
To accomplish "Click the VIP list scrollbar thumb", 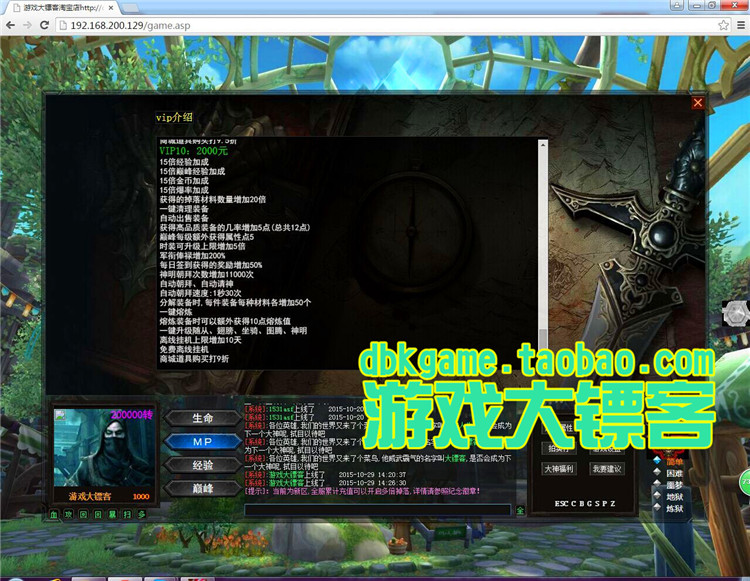I will [542, 340].
